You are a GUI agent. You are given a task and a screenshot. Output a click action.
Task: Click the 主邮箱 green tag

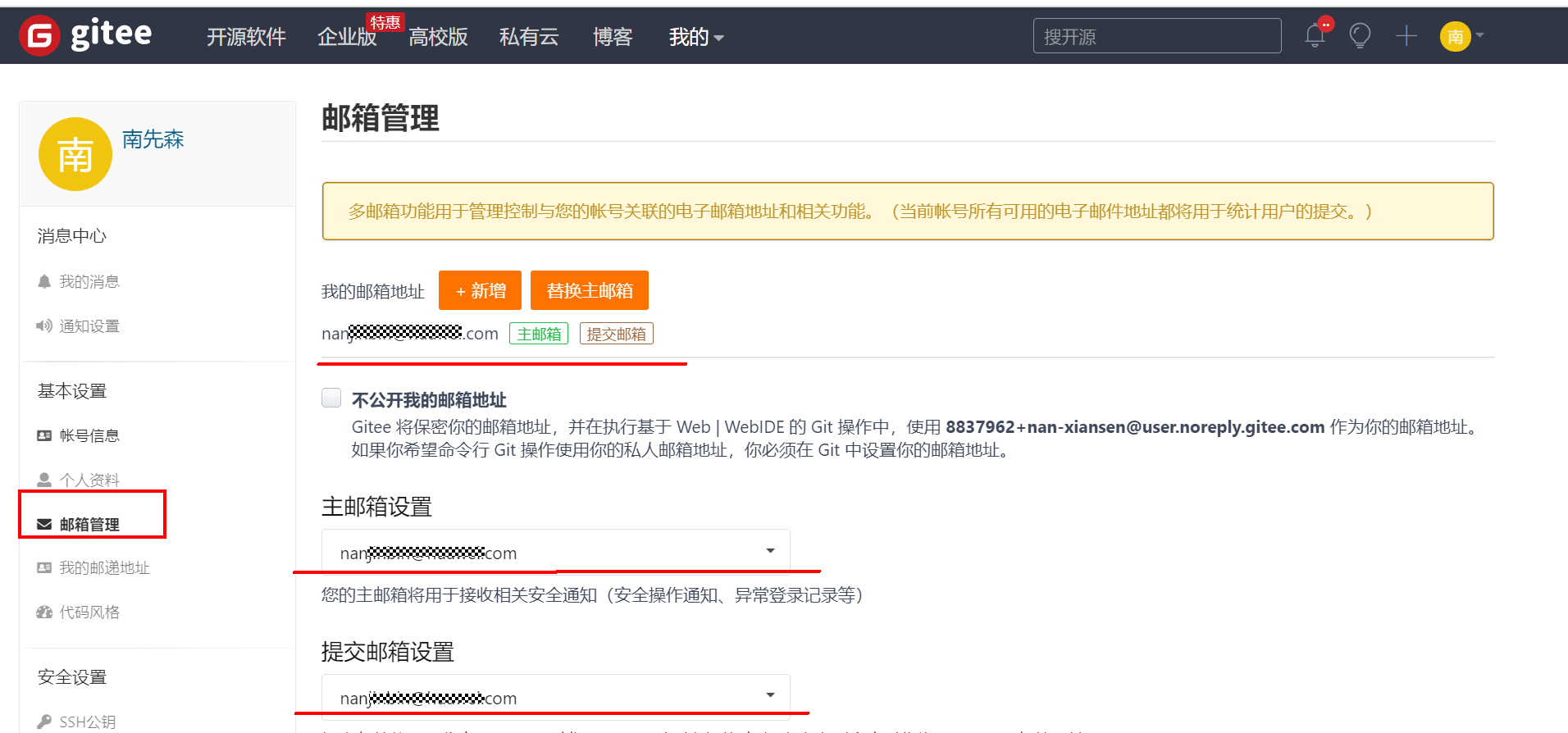539,334
